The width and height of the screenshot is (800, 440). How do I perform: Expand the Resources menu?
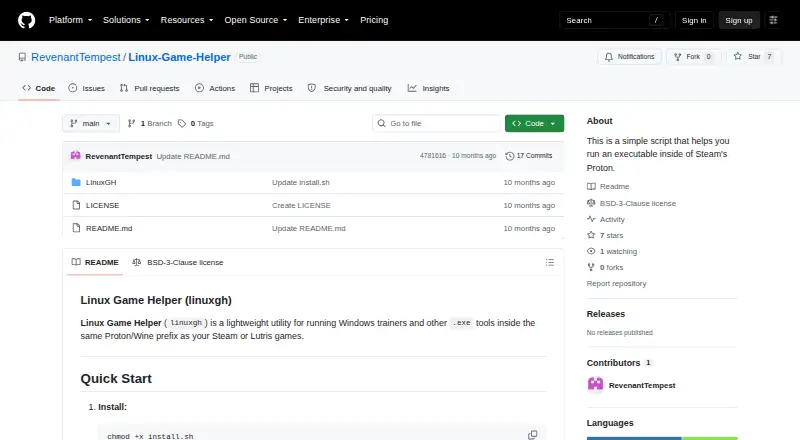[x=187, y=20]
